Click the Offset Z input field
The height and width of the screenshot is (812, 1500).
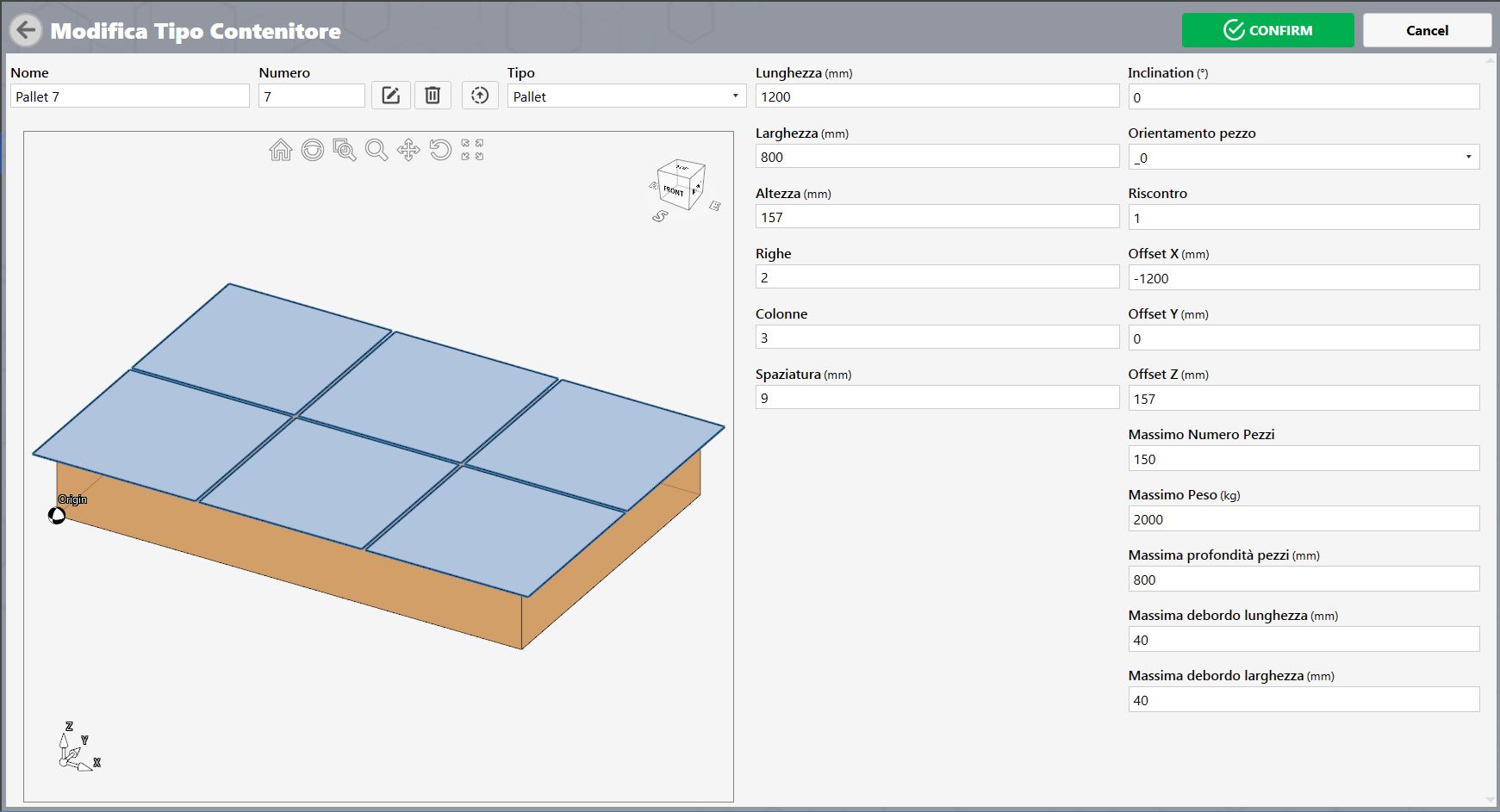pyautogui.click(x=1304, y=398)
